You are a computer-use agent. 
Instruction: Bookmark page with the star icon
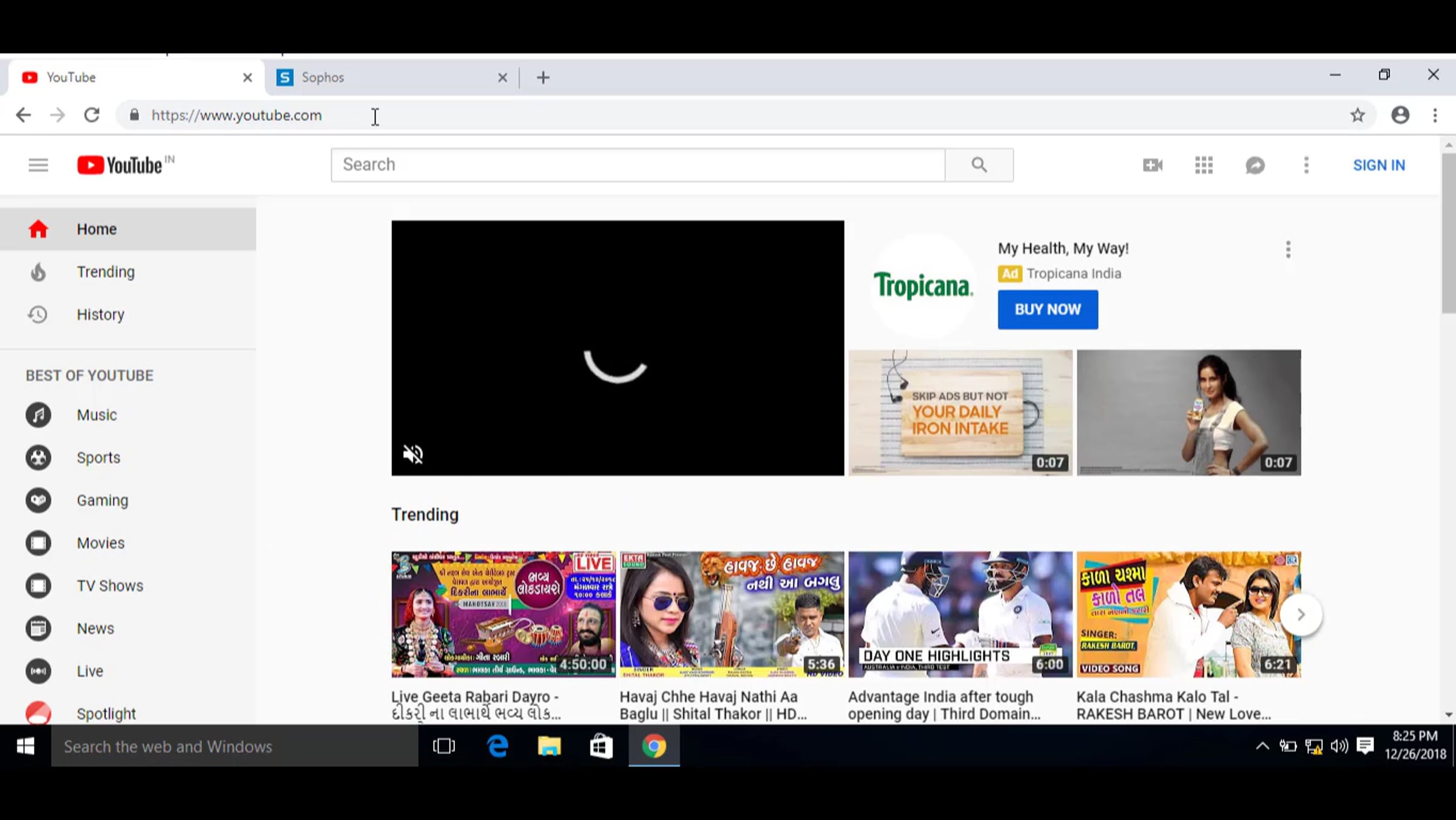tap(1357, 115)
